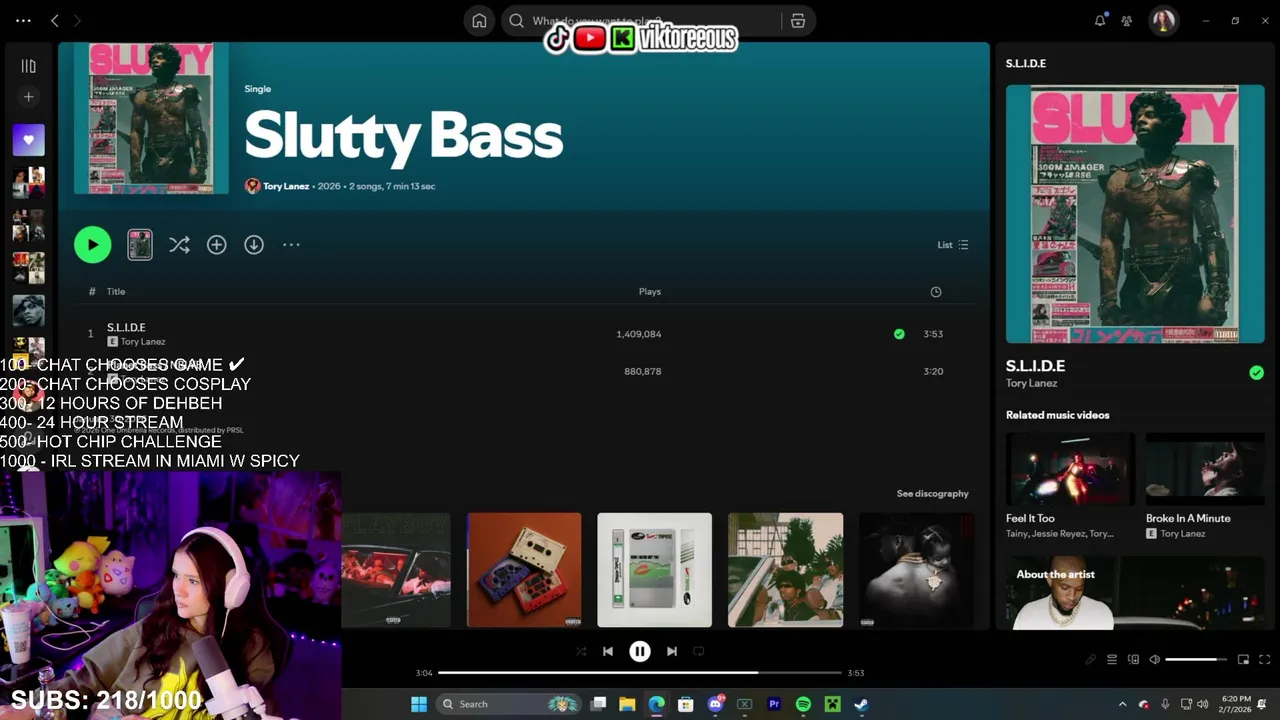Open Minecraft from the taskbar
Image resolution: width=1280 pixels, height=720 pixels.
pyautogui.click(x=832, y=704)
